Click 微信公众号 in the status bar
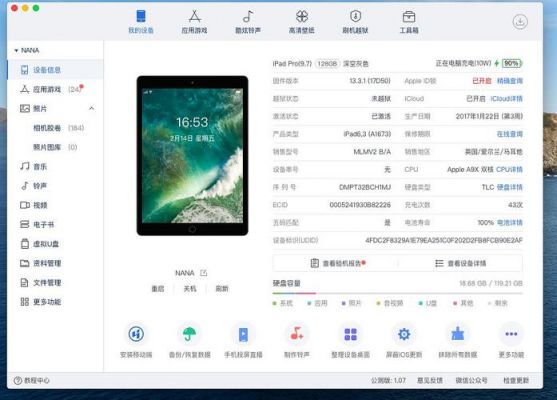Image resolution: width=557 pixels, height=400 pixels. [471, 380]
